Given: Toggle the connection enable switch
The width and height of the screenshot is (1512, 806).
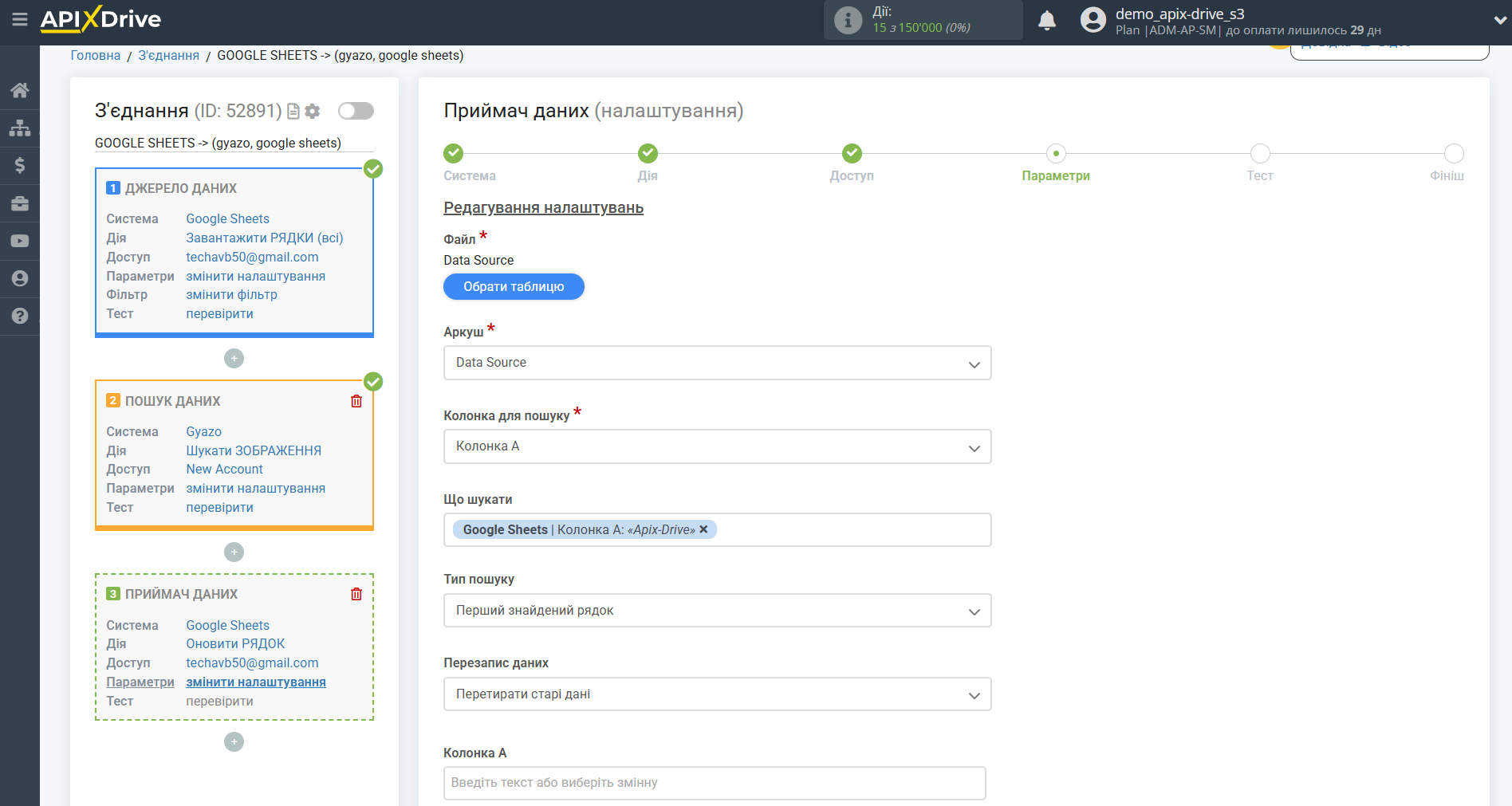Looking at the screenshot, I should 356,111.
